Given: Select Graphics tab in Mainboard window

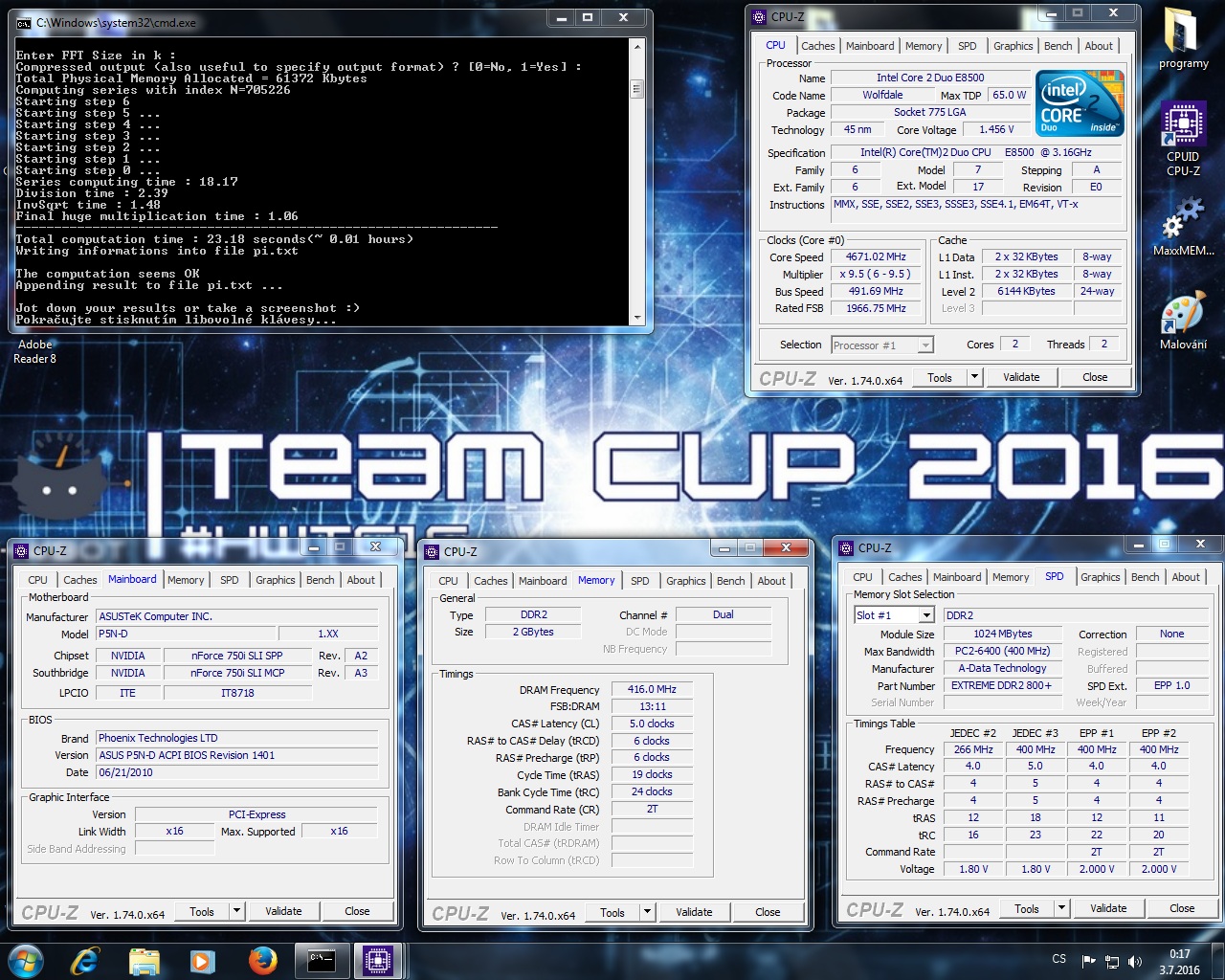Looking at the screenshot, I should 276,580.
